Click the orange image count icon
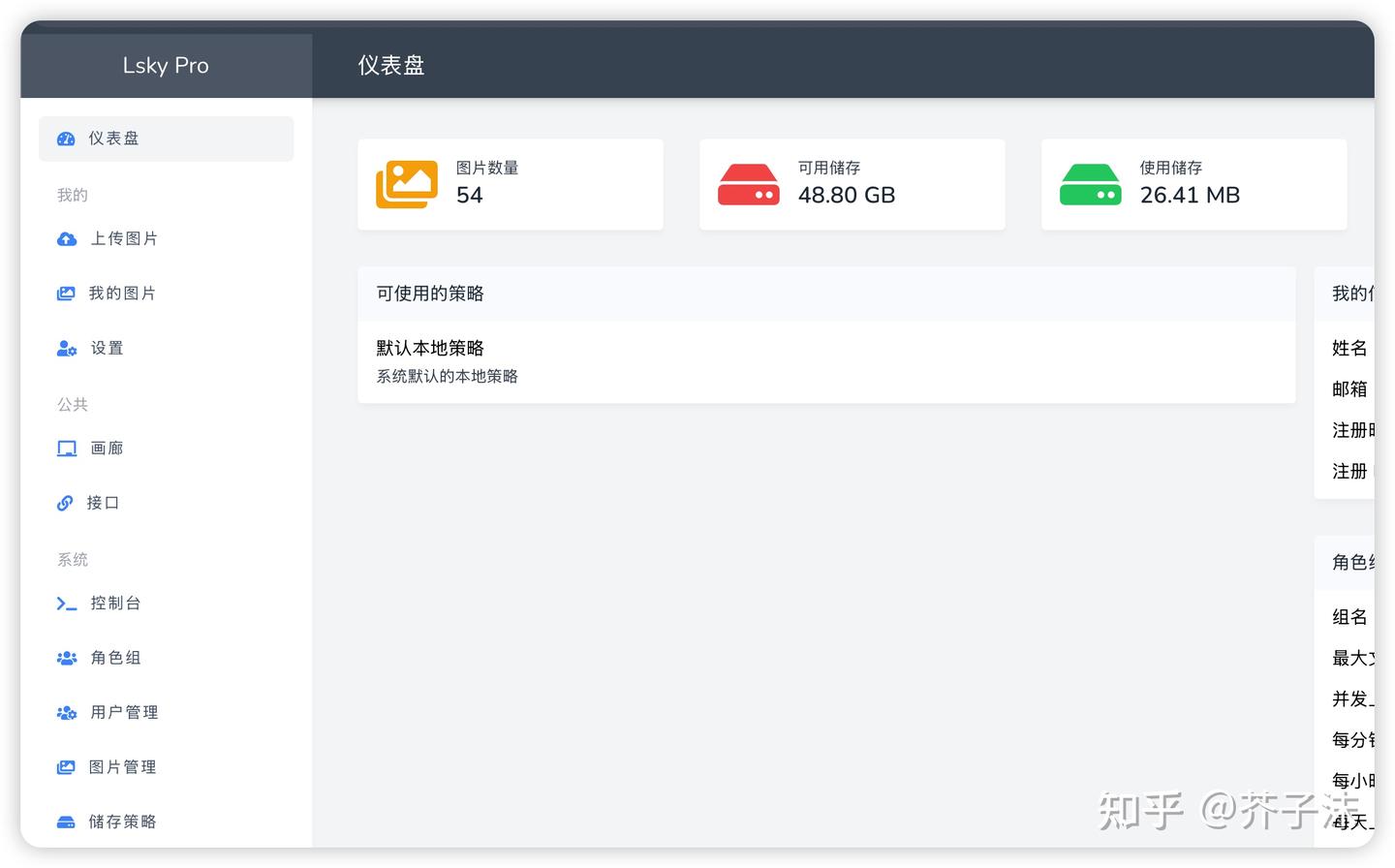 pos(407,184)
